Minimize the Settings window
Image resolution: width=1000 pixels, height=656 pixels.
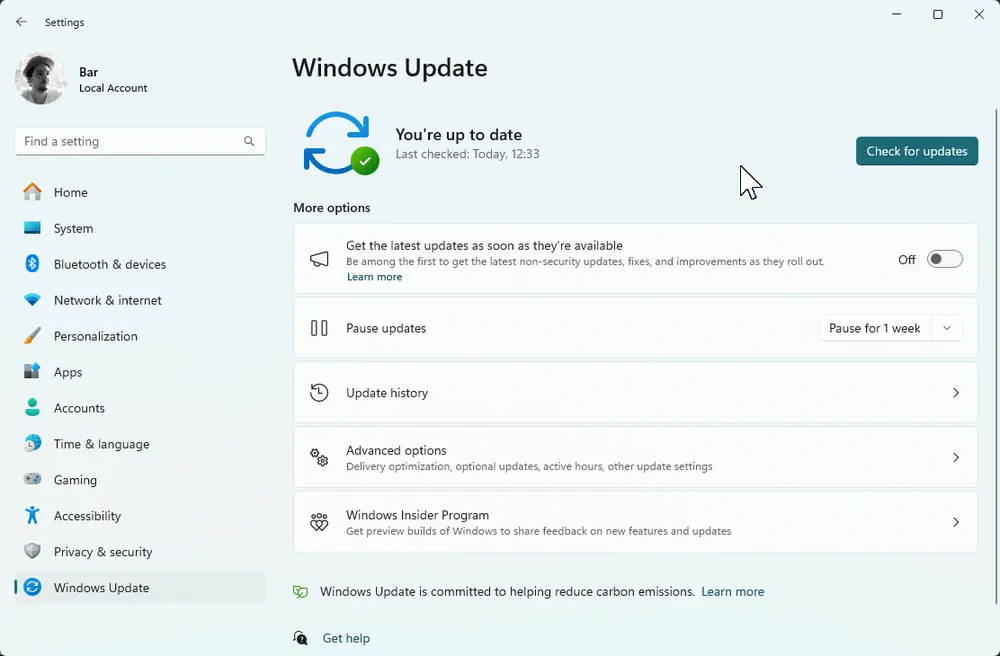click(x=897, y=14)
